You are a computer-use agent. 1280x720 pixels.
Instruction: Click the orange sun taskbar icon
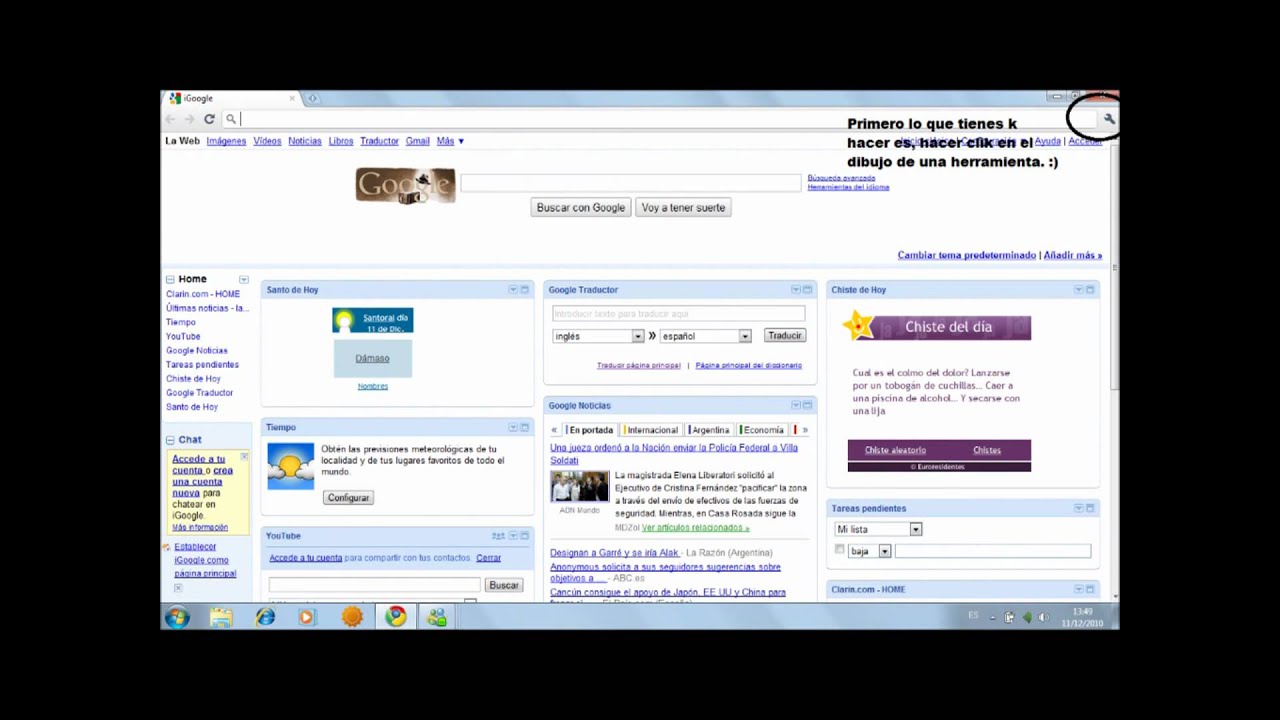[352, 618]
